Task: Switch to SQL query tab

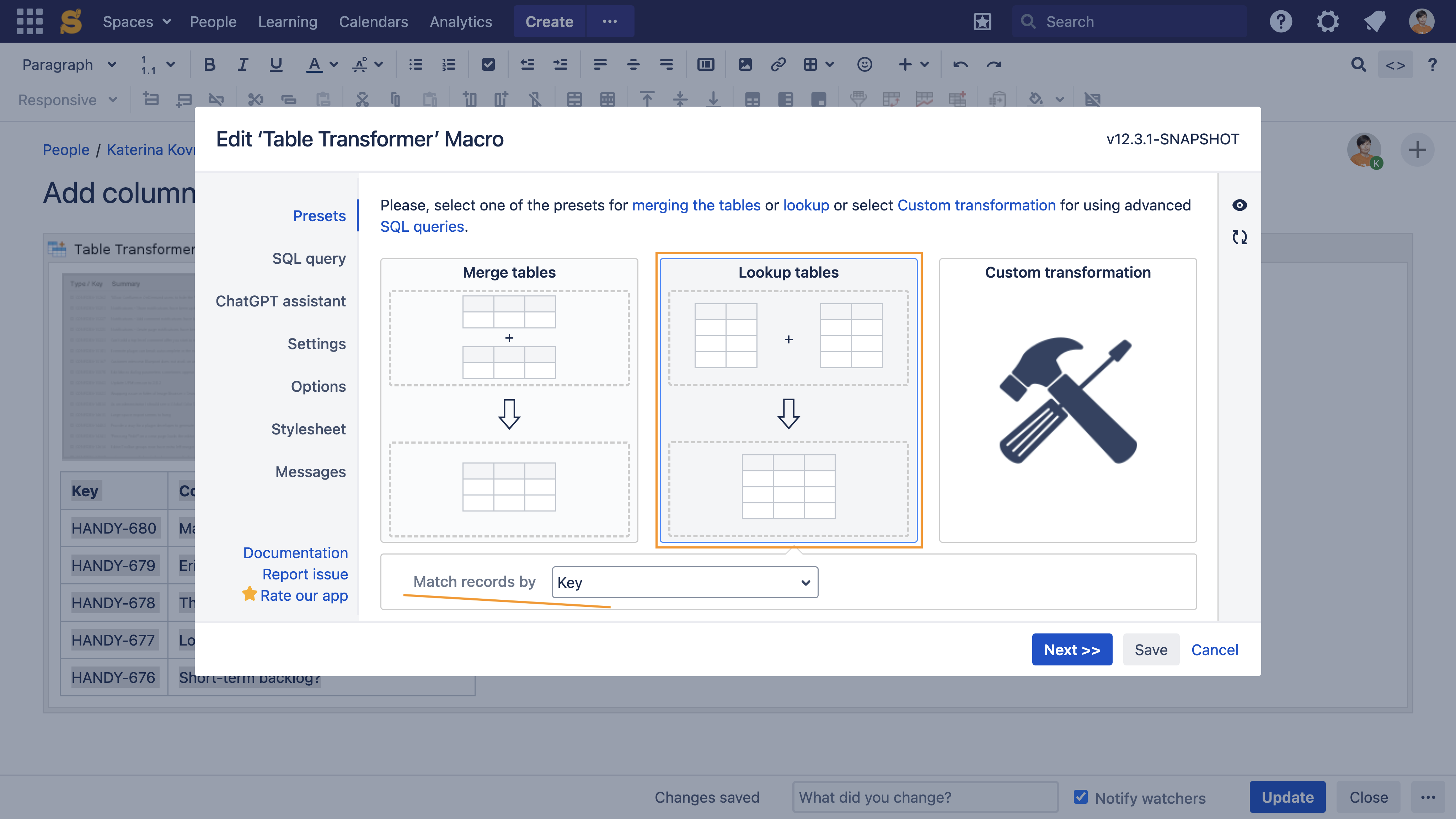Action: pyautogui.click(x=309, y=258)
